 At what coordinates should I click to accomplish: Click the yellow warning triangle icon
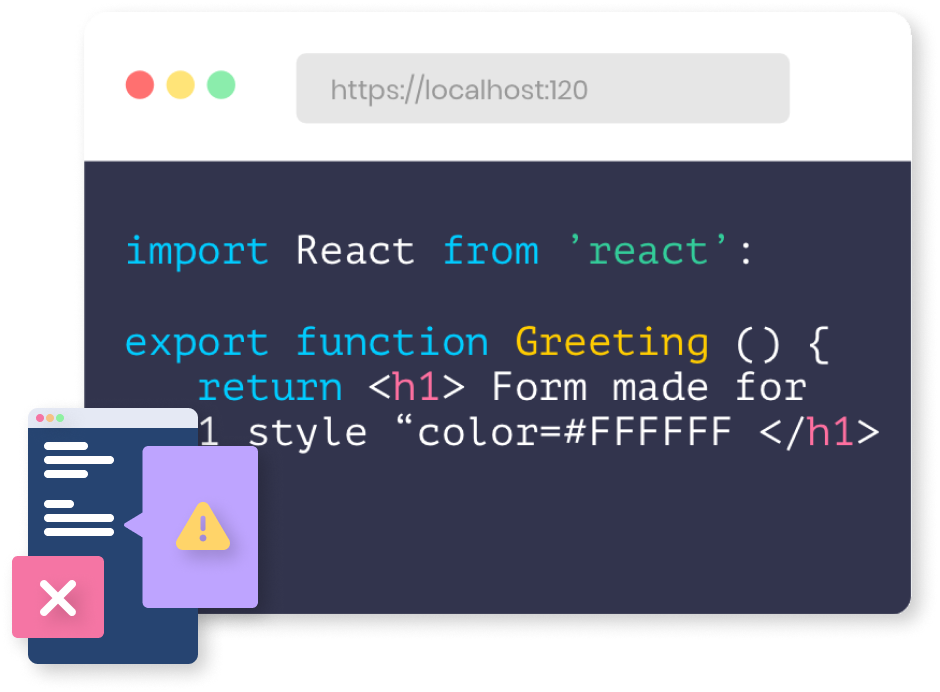click(203, 526)
